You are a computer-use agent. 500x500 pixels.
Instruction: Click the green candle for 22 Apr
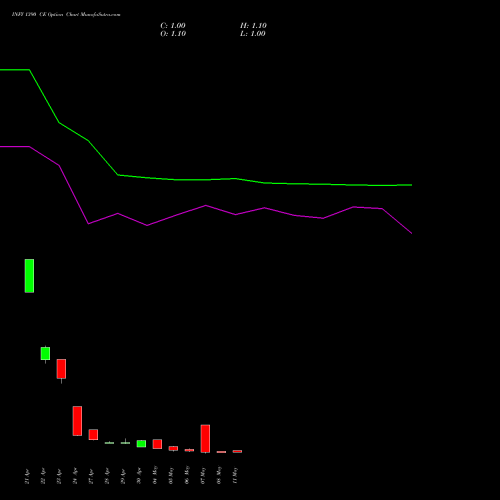pyautogui.click(x=45, y=354)
